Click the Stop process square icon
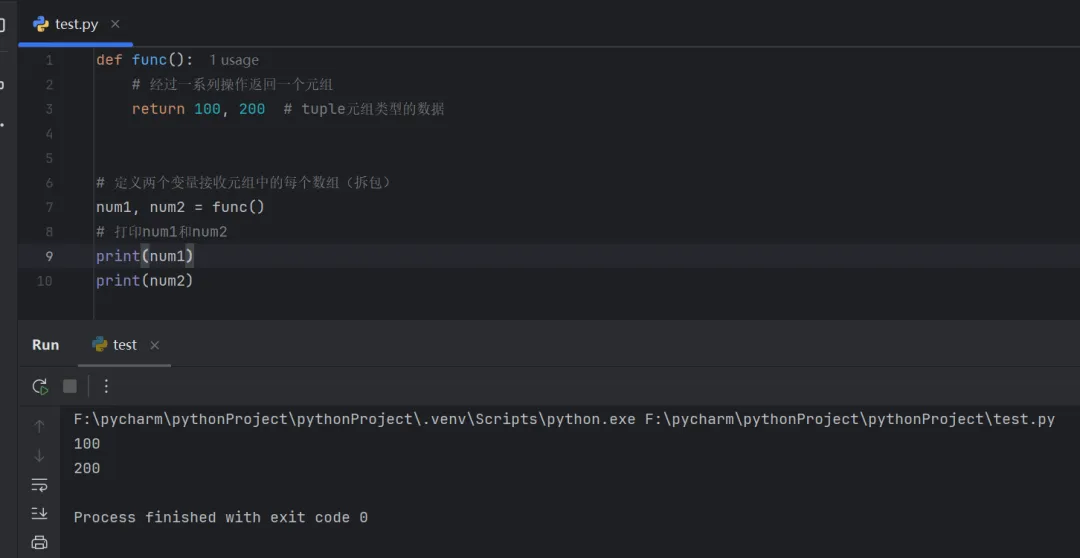1080x558 pixels. pyautogui.click(x=70, y=386)
